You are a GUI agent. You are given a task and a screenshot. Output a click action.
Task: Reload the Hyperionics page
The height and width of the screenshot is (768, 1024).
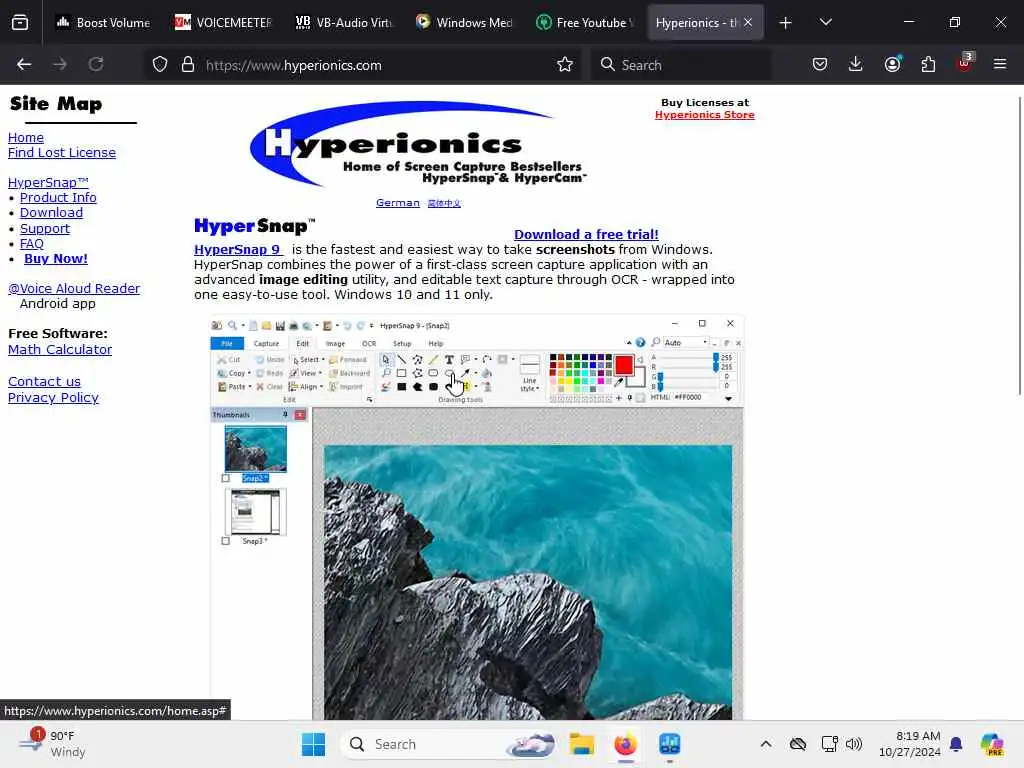coord(96,64)
